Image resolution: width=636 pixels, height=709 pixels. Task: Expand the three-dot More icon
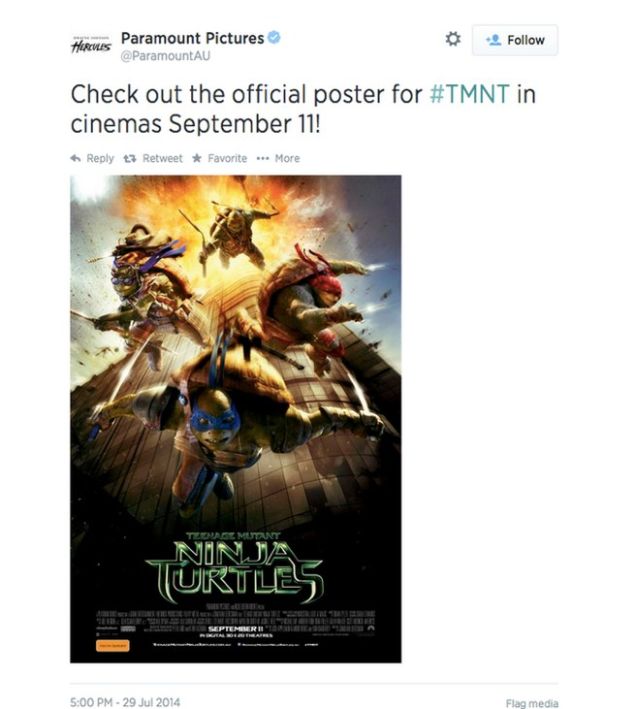point(263,159)
